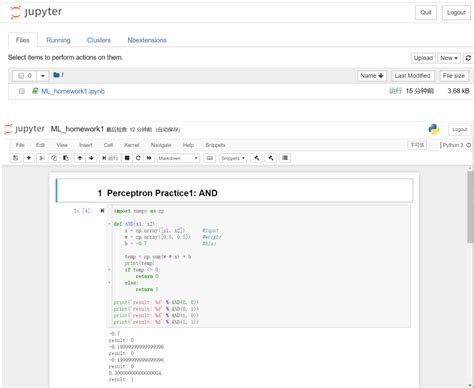Open the Edit menu in notebook
The width and height of the screenshot is (474, 388).
point(40,145)
